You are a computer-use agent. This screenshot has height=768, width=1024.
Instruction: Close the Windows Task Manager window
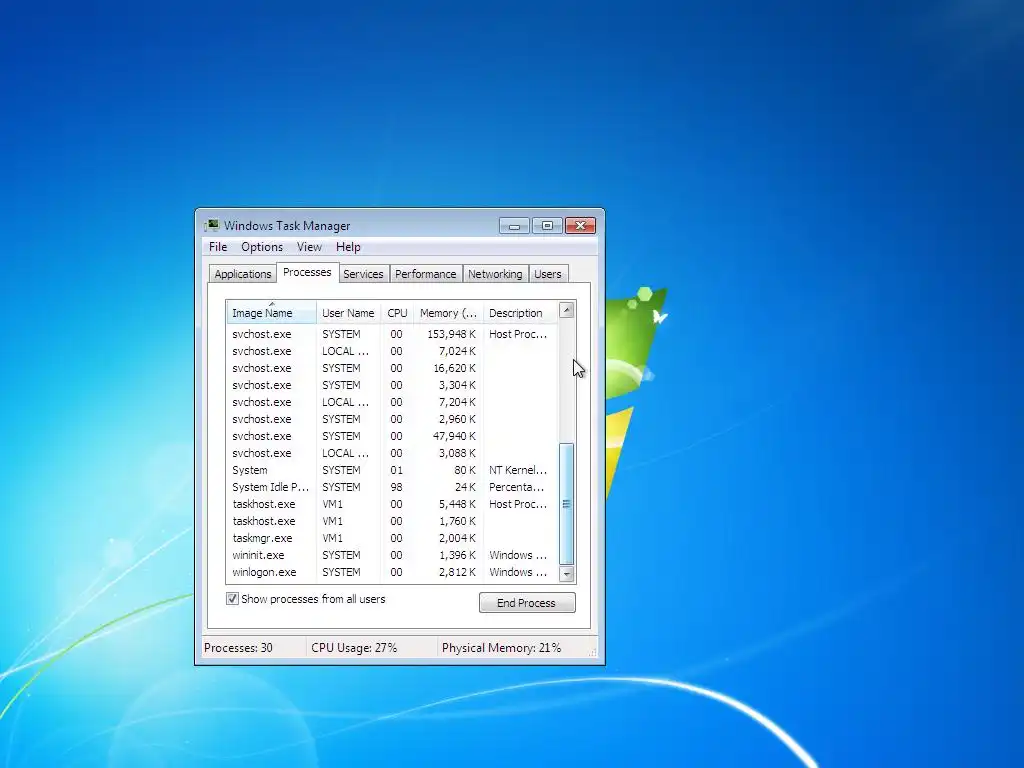580,226
